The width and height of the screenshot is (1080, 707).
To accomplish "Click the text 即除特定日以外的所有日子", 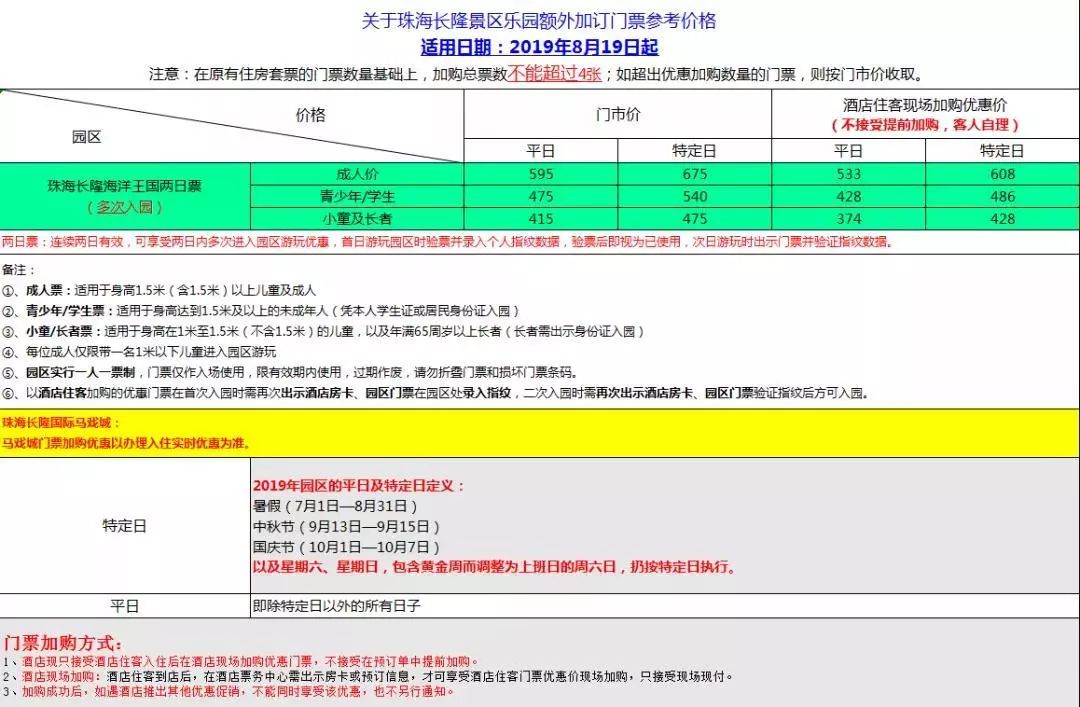I will click(x=337, y=606).
